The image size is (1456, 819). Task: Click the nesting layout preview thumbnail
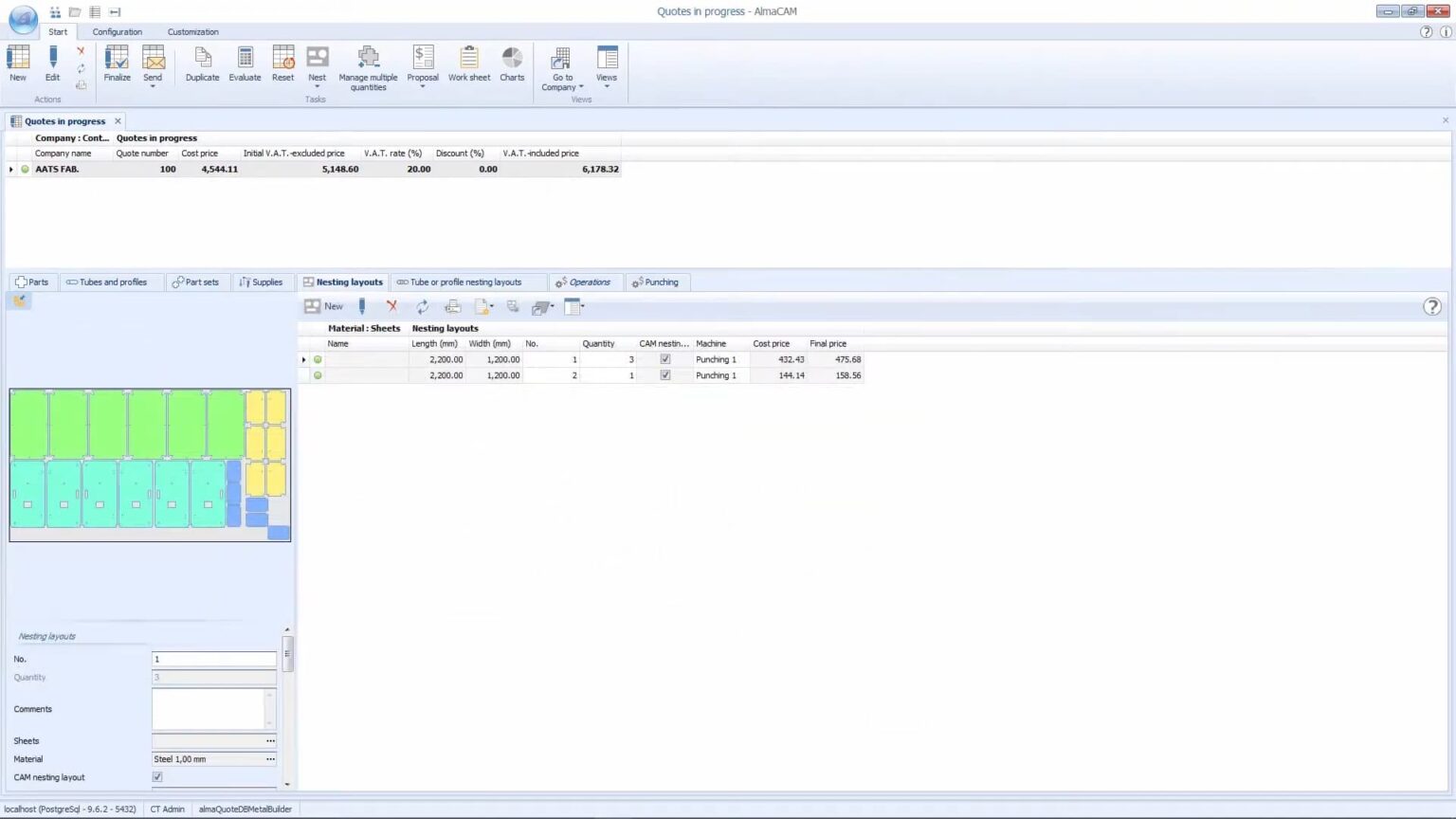pyautogui.click(x=150, y=464)
